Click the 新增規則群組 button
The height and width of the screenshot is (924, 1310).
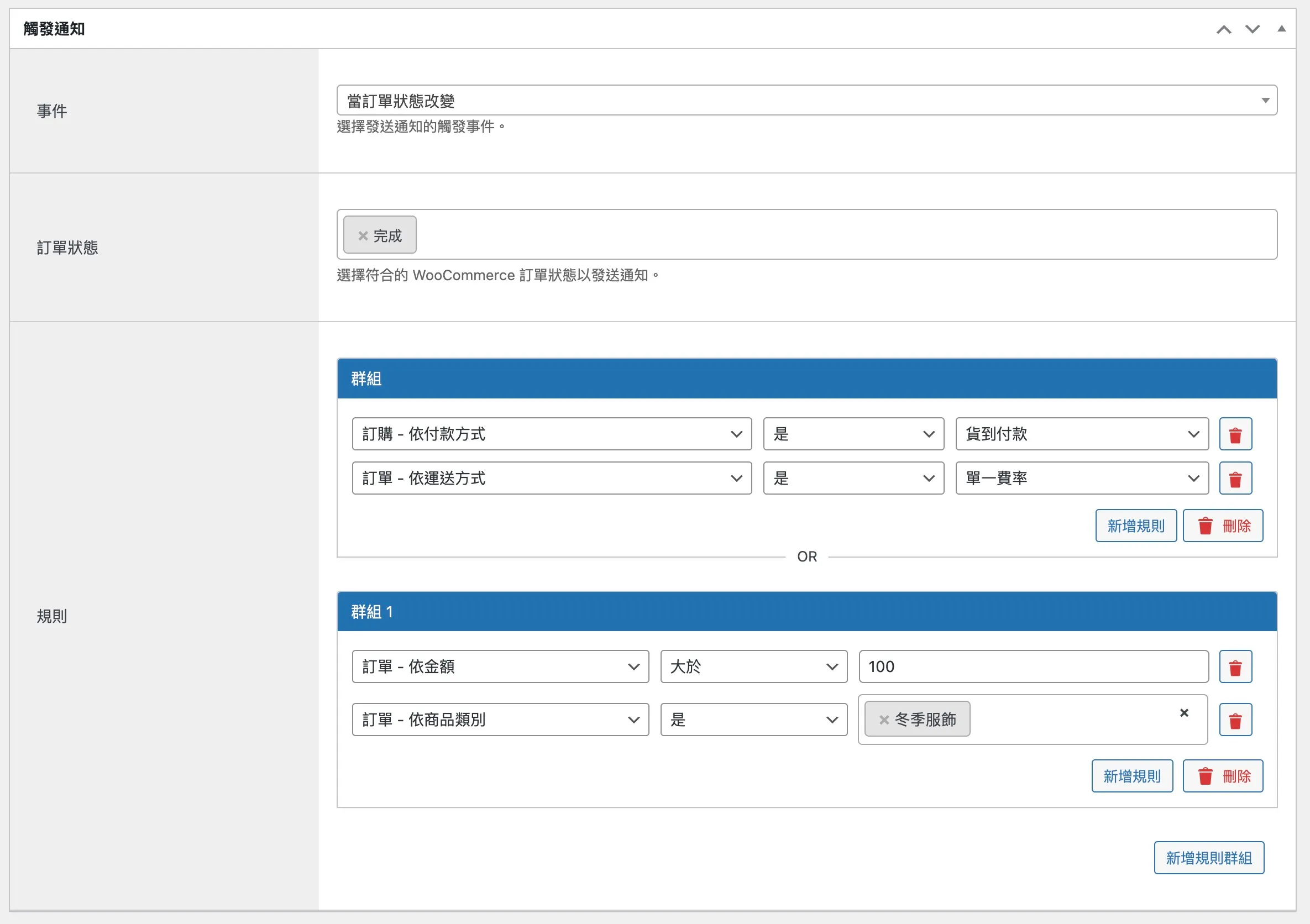[1209, 857]
